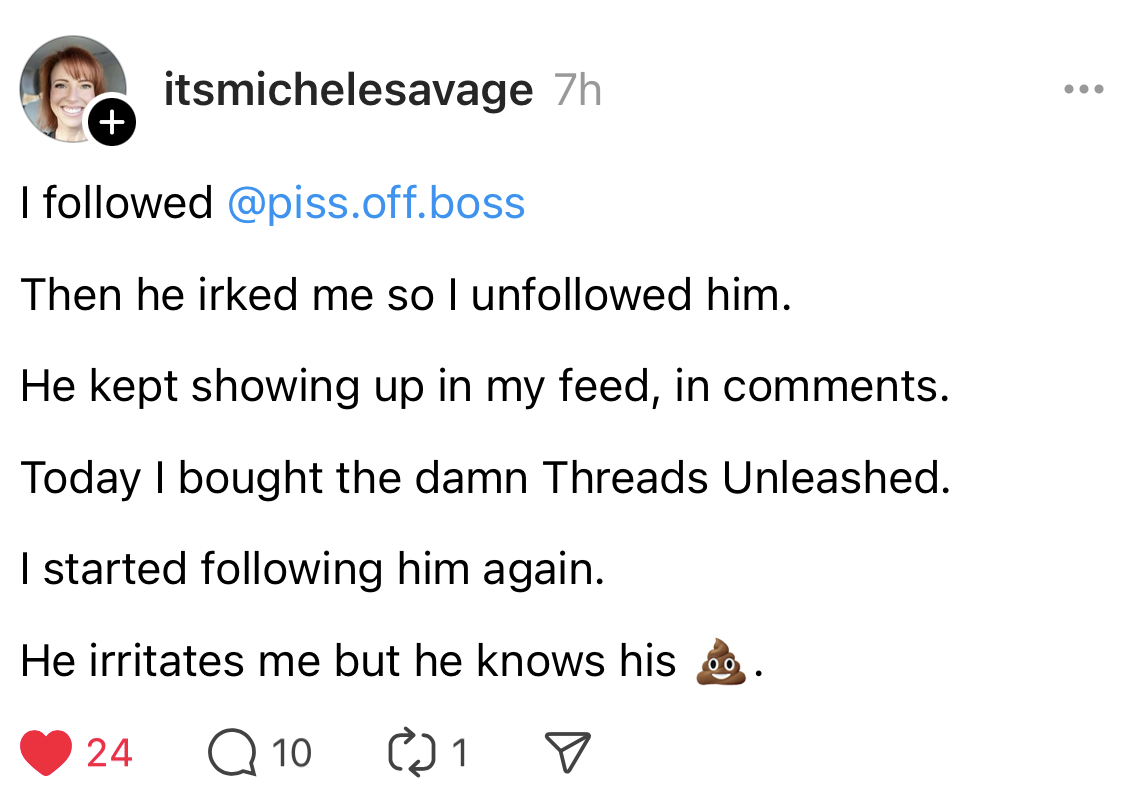Open the three-dot more options menu
1125x801 pixels.
click(1083, 90)
